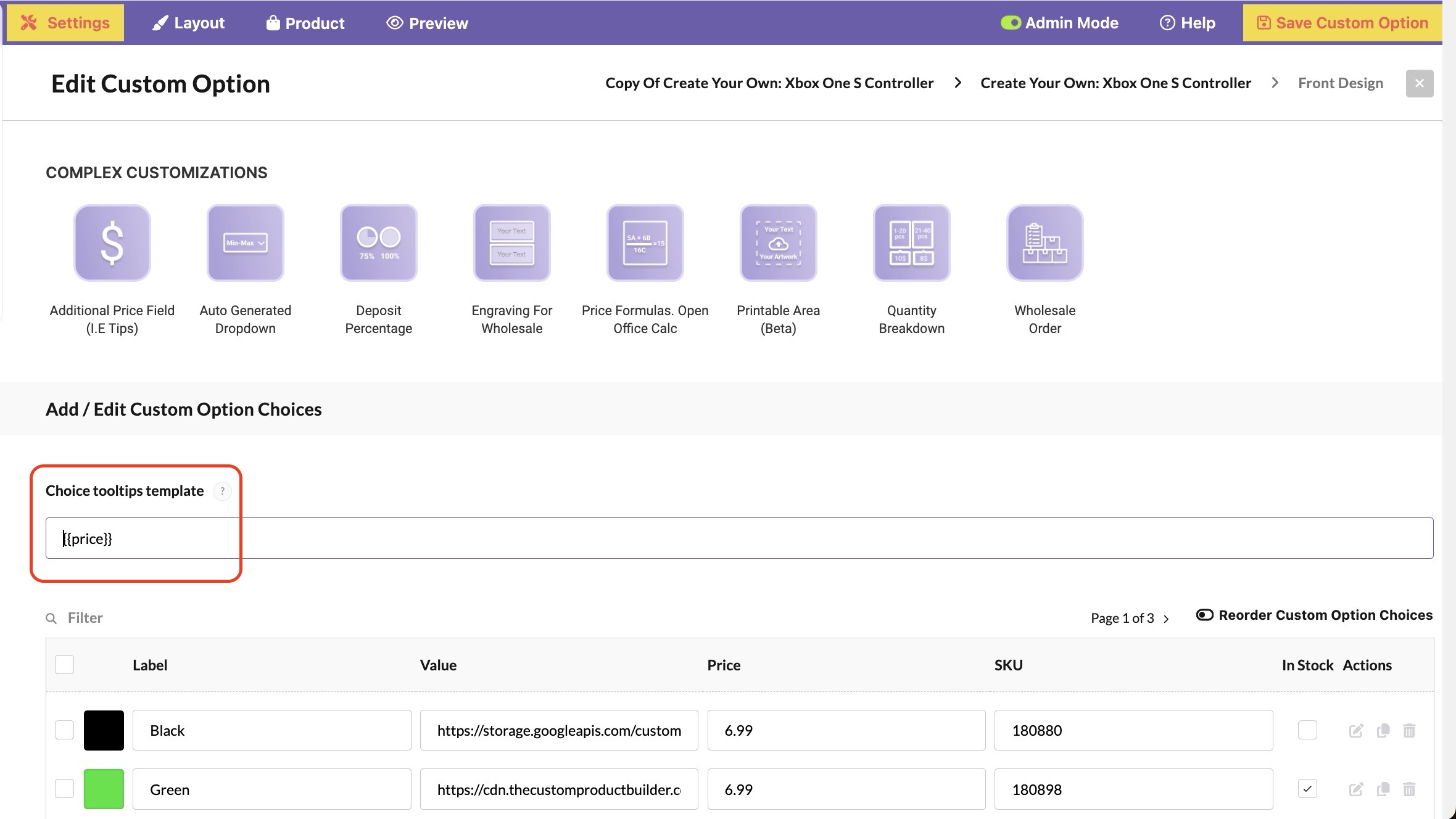Edit the Green label field
1456x819 pixels.
pyautogui.click(x=272, y=789)
